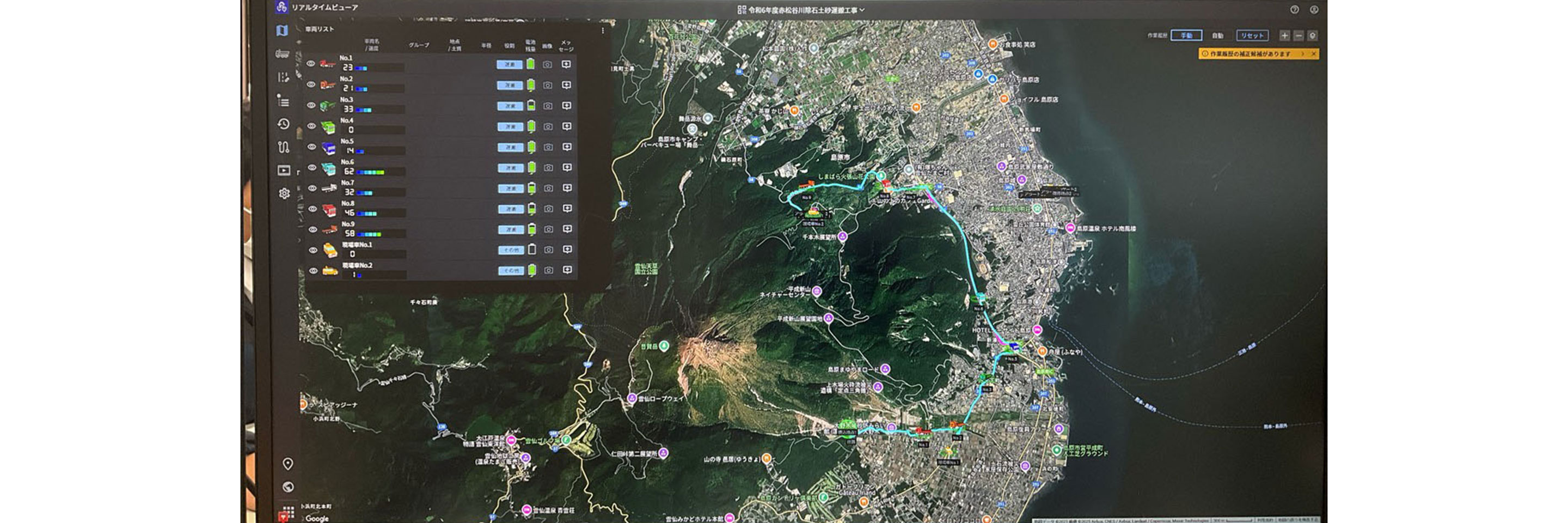Open vehicle list three-dot options menu
Image resolution: width=1568 pixels, height=523 pixels.
coord(603,31)
